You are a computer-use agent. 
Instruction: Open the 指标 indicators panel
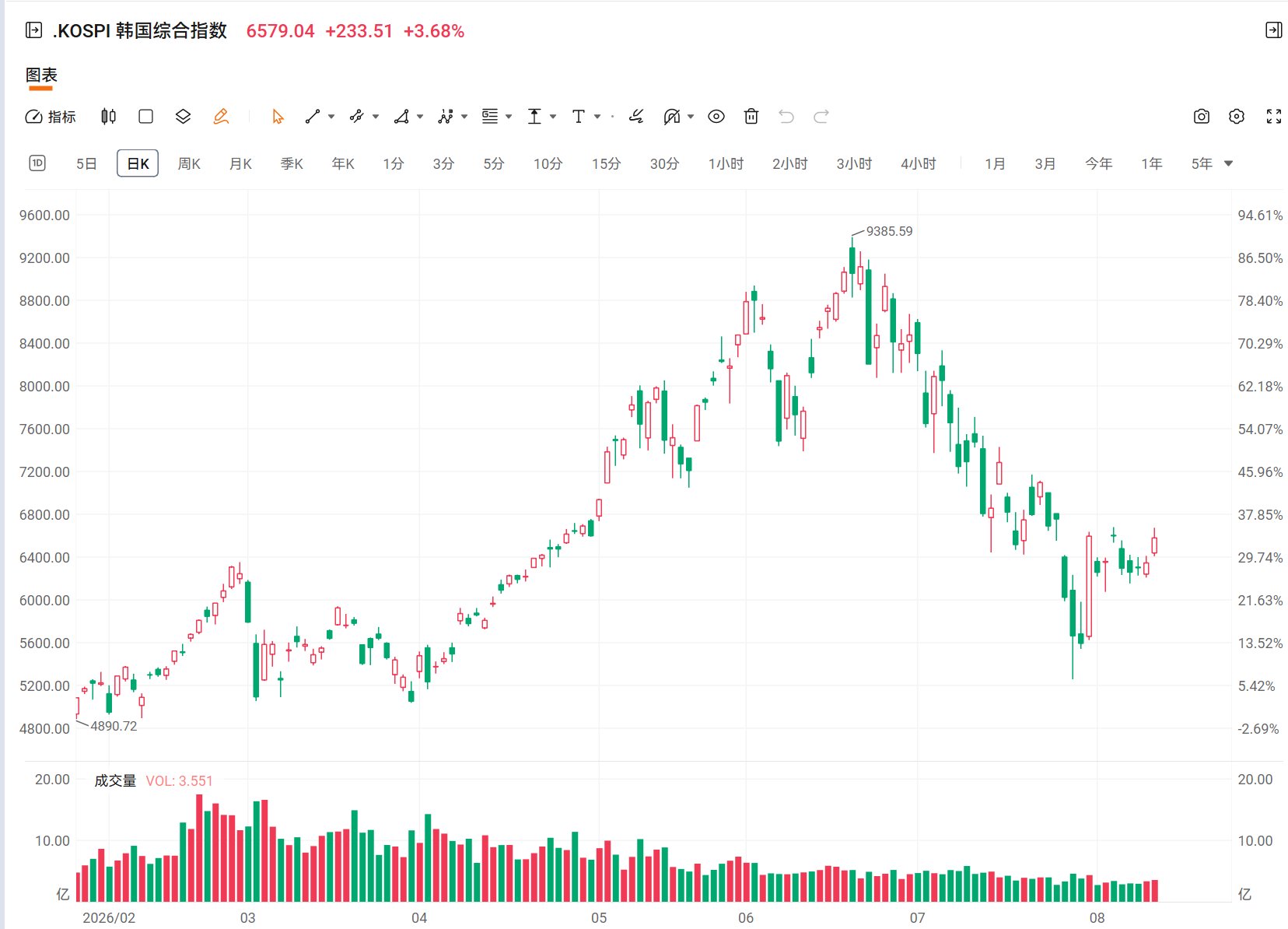[51, 117]
